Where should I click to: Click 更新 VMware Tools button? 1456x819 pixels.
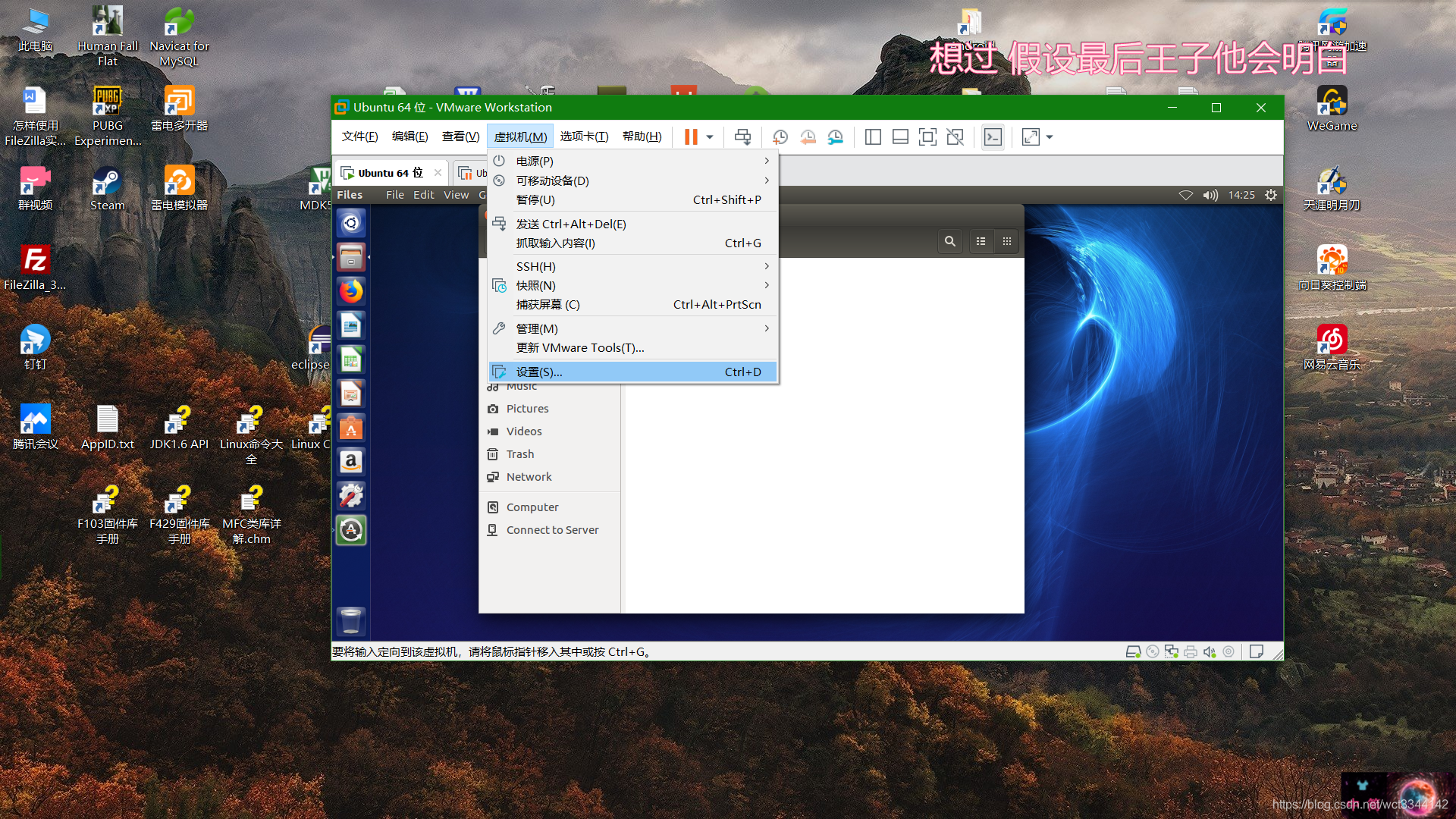click(579, 347)
